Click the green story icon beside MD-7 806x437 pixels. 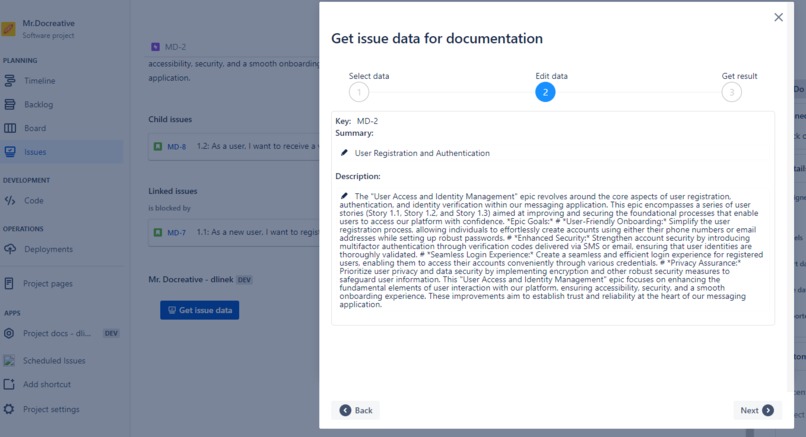pyautogui.click(x=158, y=232)
